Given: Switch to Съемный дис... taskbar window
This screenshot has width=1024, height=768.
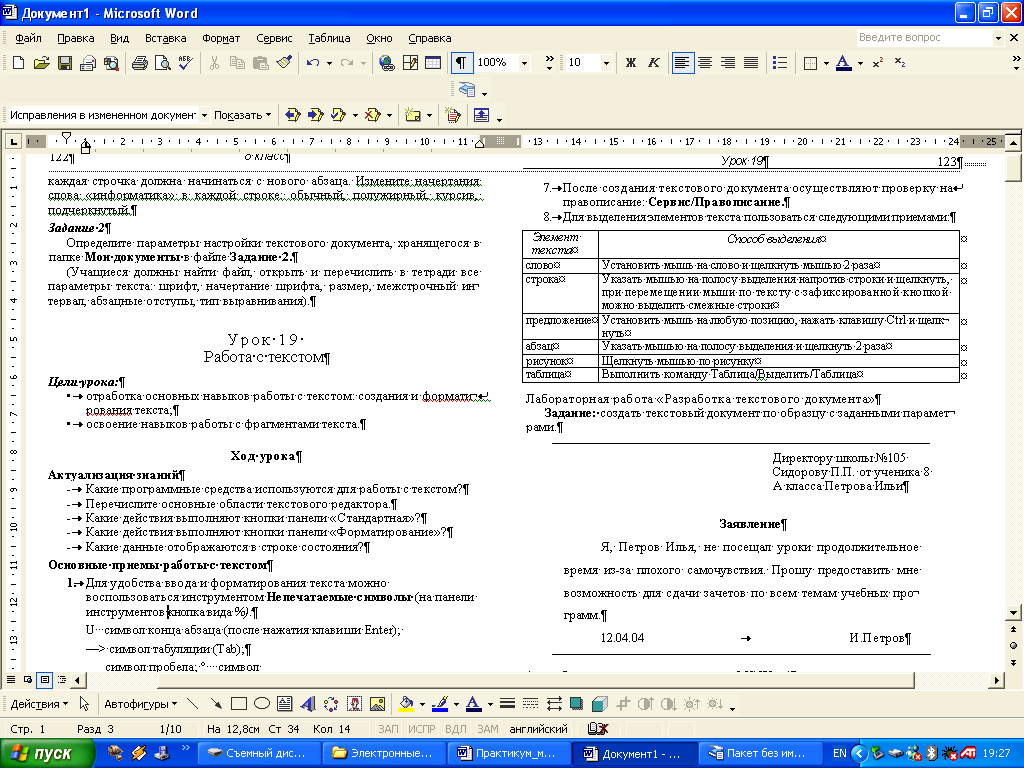Looking at the screenshot, I should (257, 753).
